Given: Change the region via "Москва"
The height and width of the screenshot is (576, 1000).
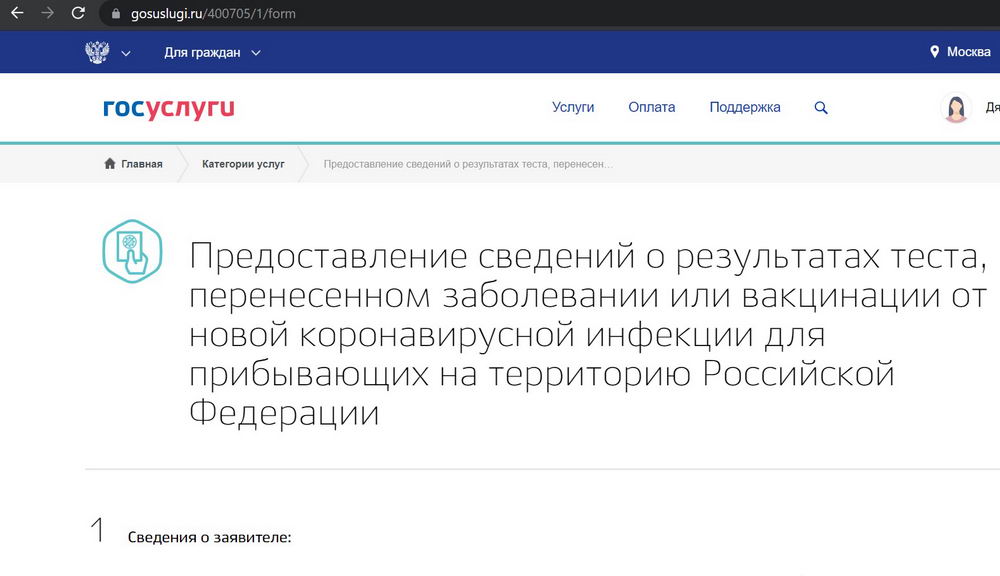Looking at the screenshot, I should pos(968,52).
